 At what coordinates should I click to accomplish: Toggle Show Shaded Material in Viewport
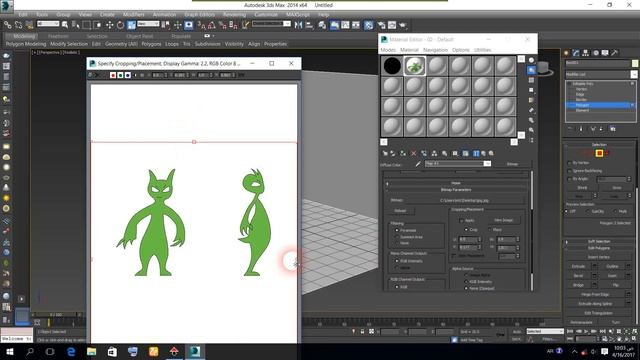[x=465, y=153]
